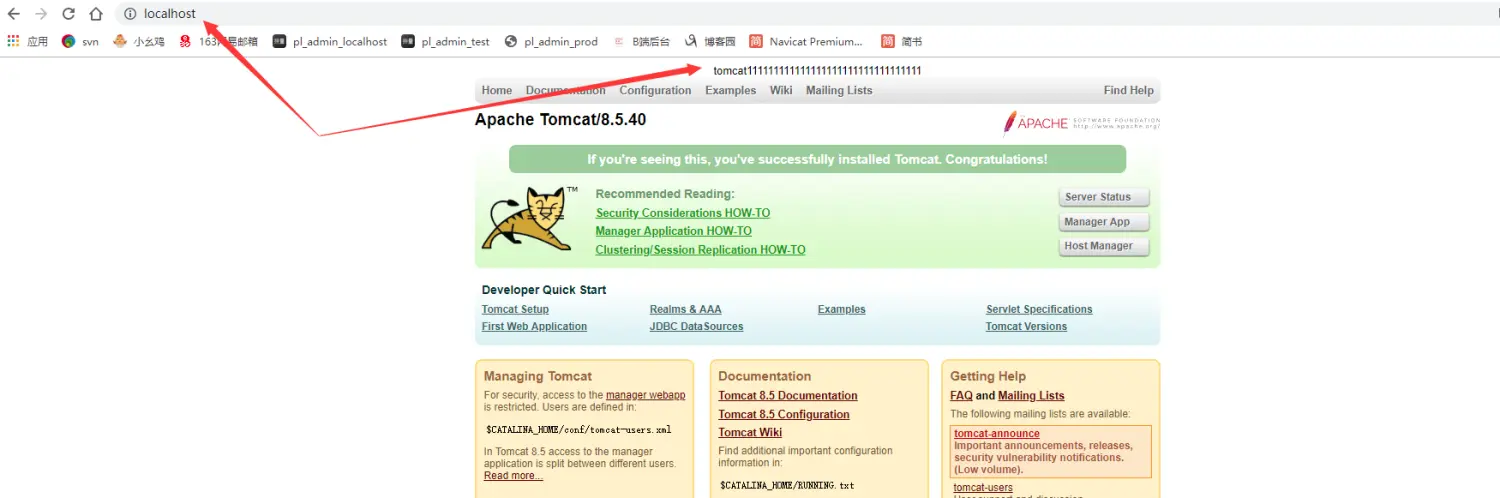This screenshot has width=1500, height=498.
Task: Open the manager webapp link
Action: point(645,395)
